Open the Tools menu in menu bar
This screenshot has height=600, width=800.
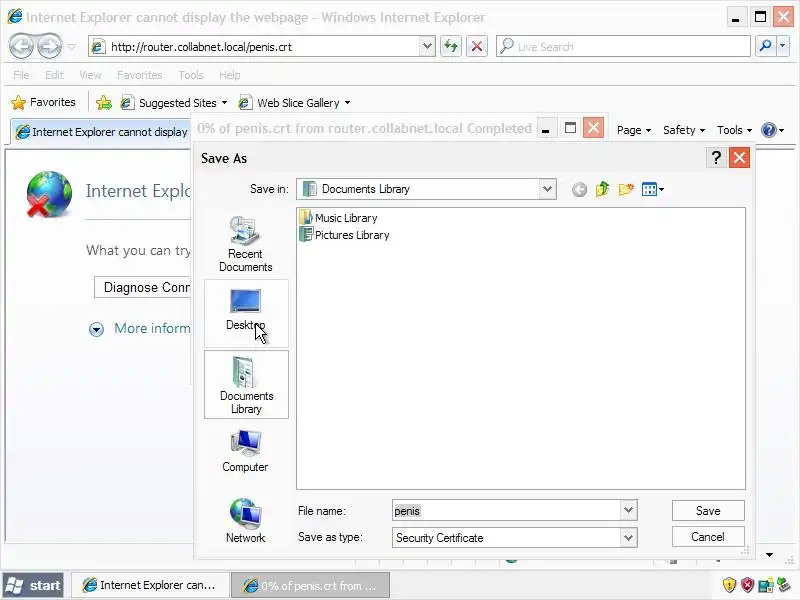pyautogui.click(x=191, y=75)
